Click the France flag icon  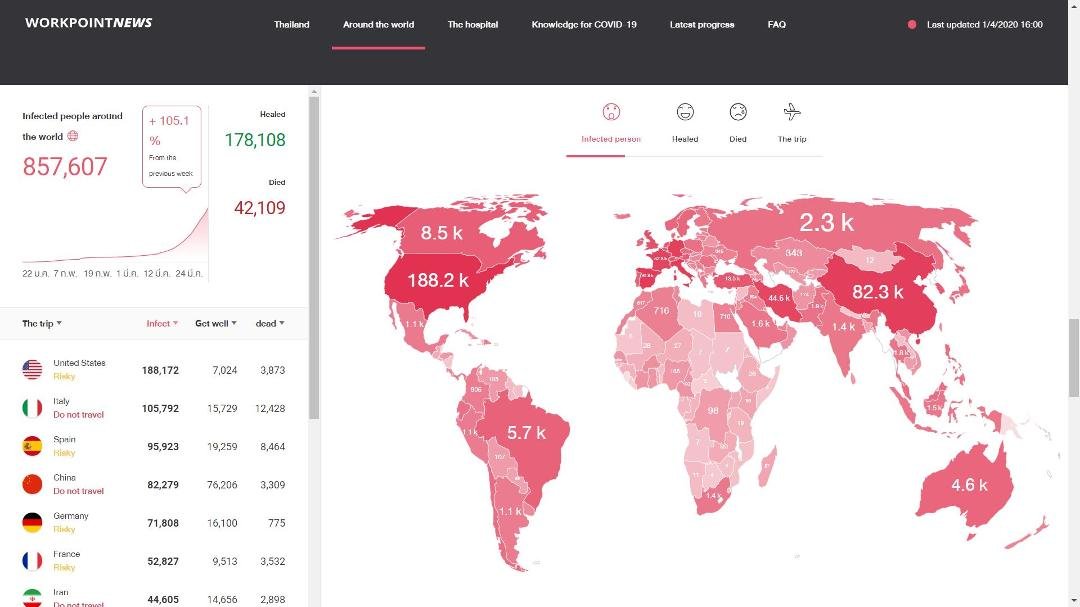coord(32,561)
